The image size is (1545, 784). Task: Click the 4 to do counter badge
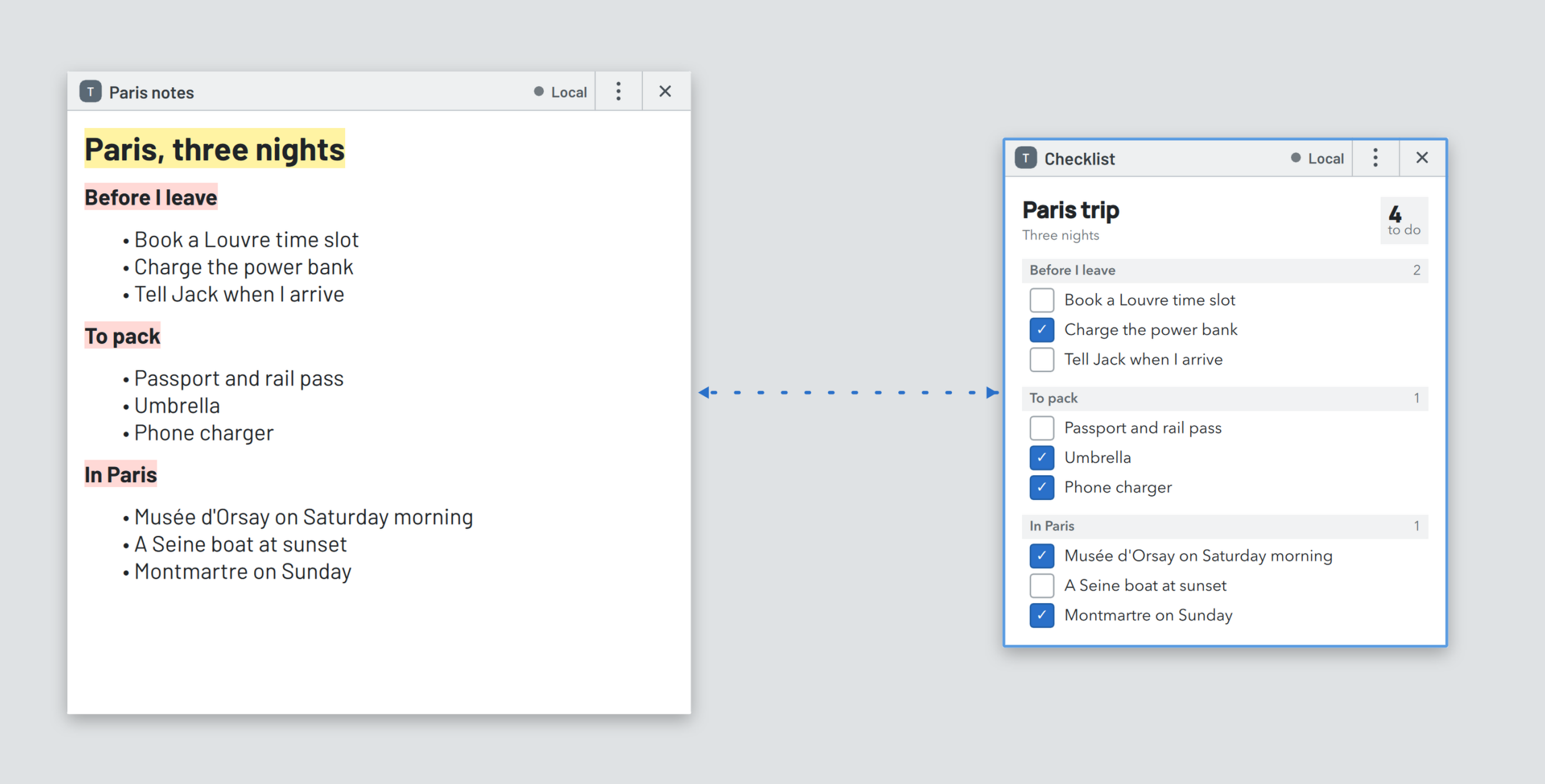pos(1404,220)
